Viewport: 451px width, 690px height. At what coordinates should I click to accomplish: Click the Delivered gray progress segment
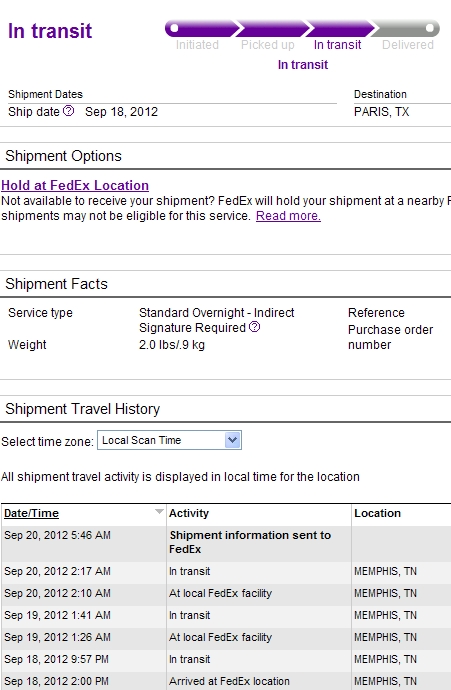click(x=406, y=29)
